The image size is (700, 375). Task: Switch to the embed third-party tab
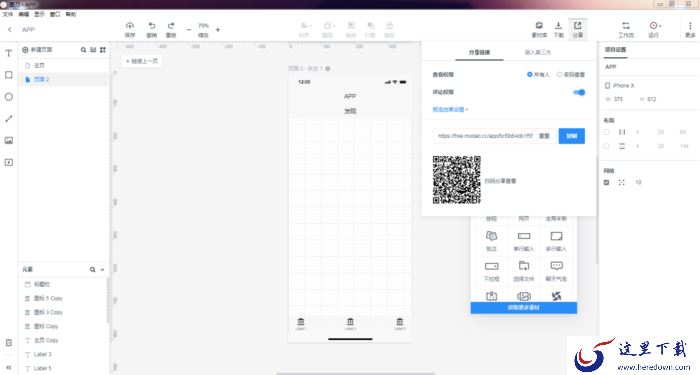click(x=538, y=52)
